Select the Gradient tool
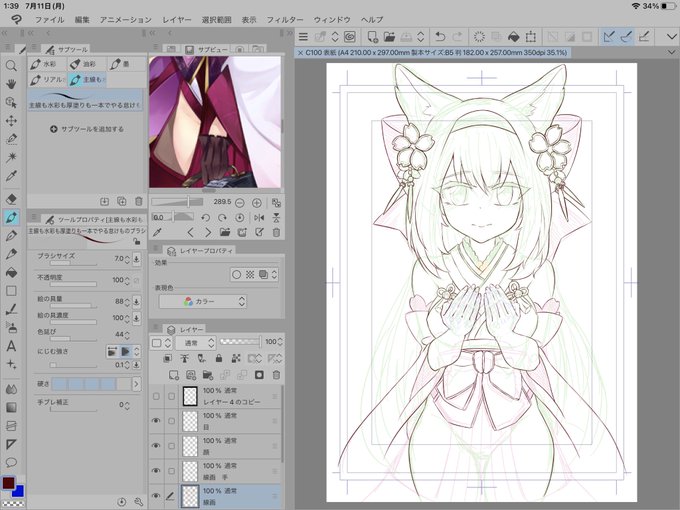Viewport: 680px width, 510px height. 11,407
